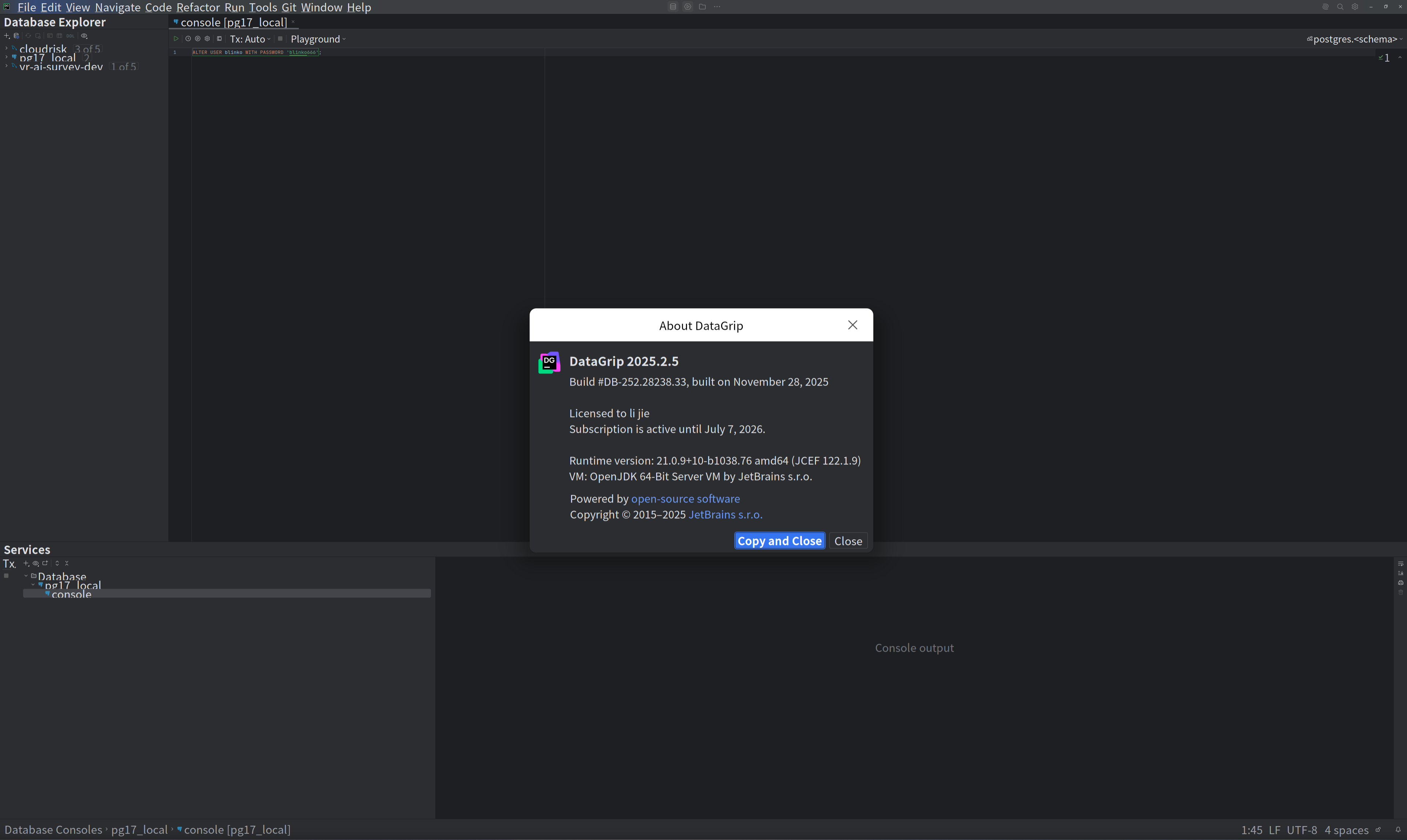Viewport: 1407px width, 840px height.
Task: Toggle the Database Explorer view options eye
Action: click(x=84, y=36)
